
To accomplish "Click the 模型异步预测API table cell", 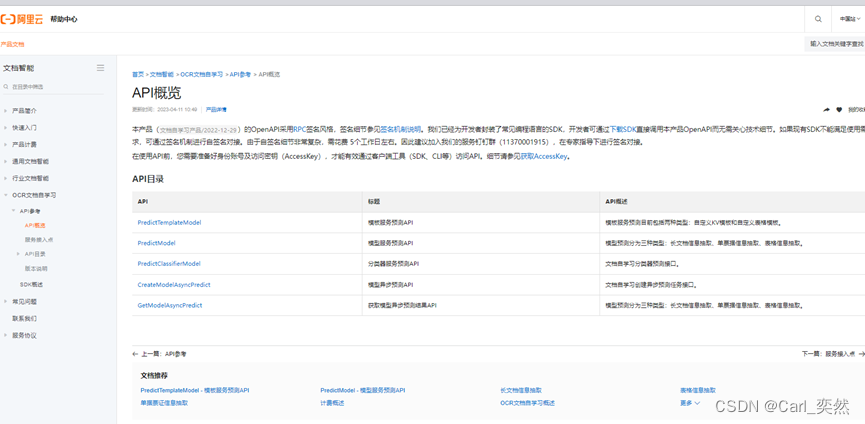I will [x=480, y=285].
